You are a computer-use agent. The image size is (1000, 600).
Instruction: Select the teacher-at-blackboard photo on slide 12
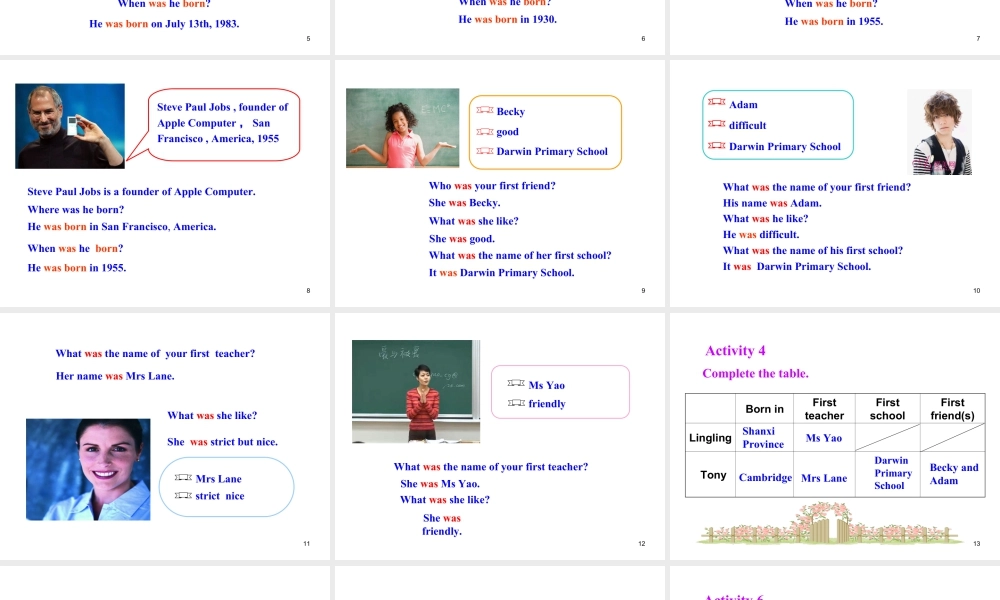[x=415, y=391]
